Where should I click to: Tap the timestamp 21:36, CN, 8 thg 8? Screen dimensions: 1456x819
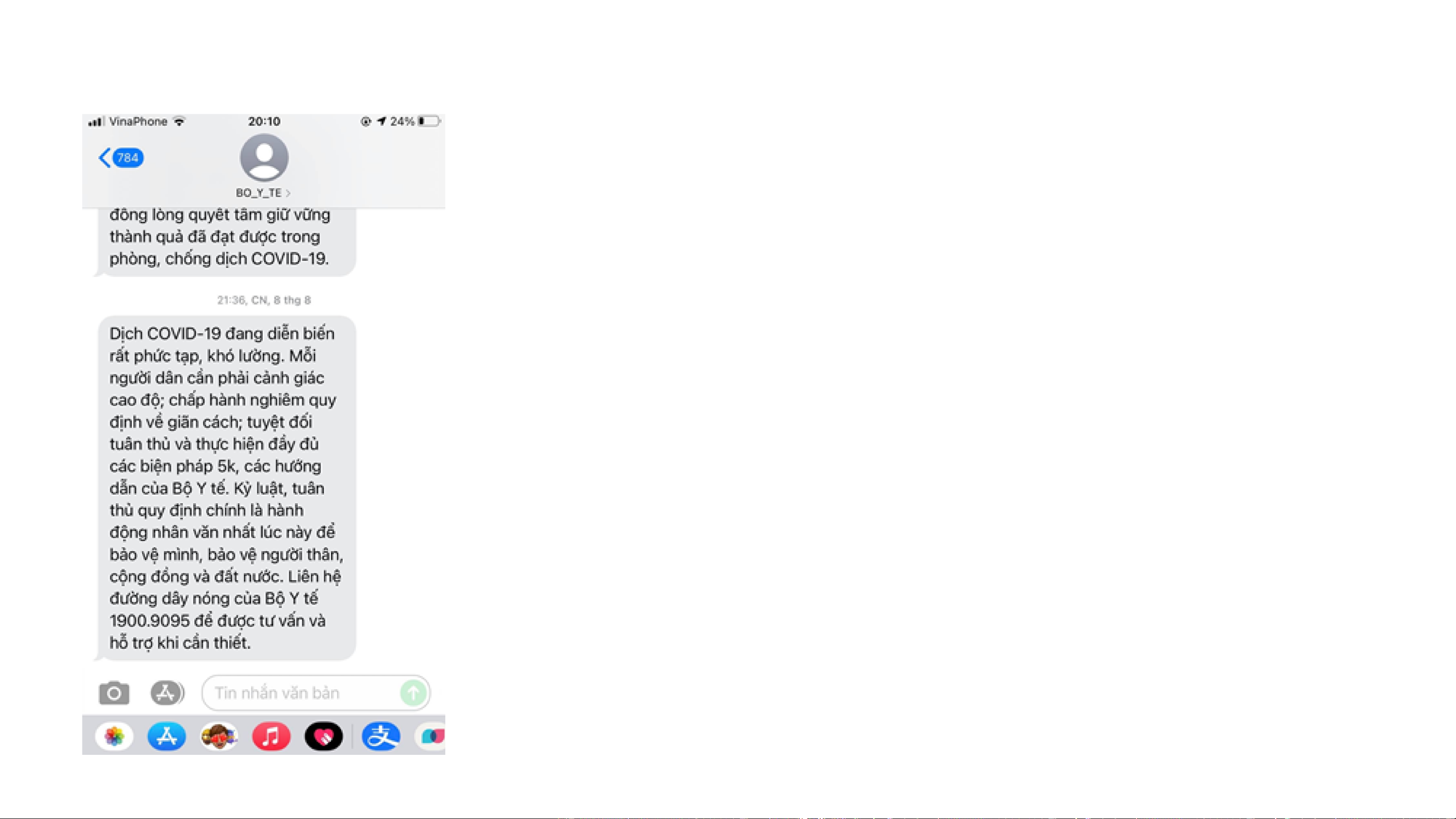point(264,300)
